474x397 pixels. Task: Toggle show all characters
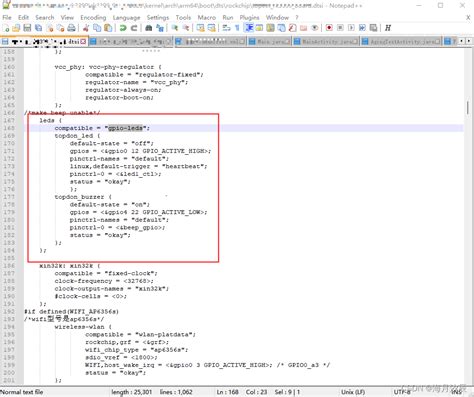tap(237, 28)
